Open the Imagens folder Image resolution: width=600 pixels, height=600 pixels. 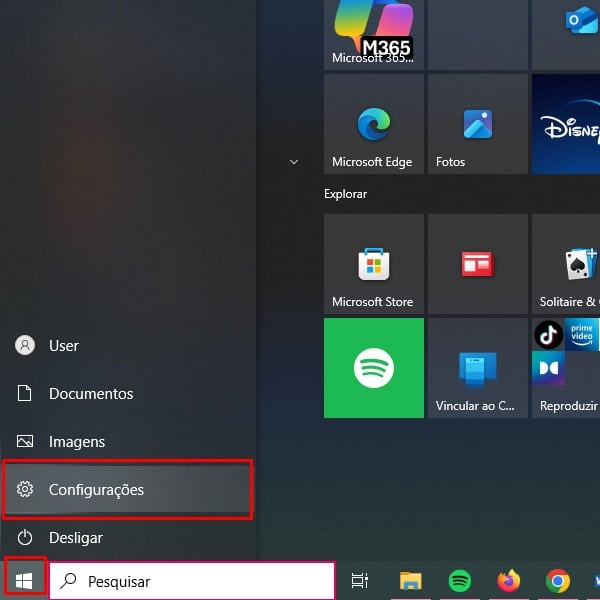click(128, 442)
